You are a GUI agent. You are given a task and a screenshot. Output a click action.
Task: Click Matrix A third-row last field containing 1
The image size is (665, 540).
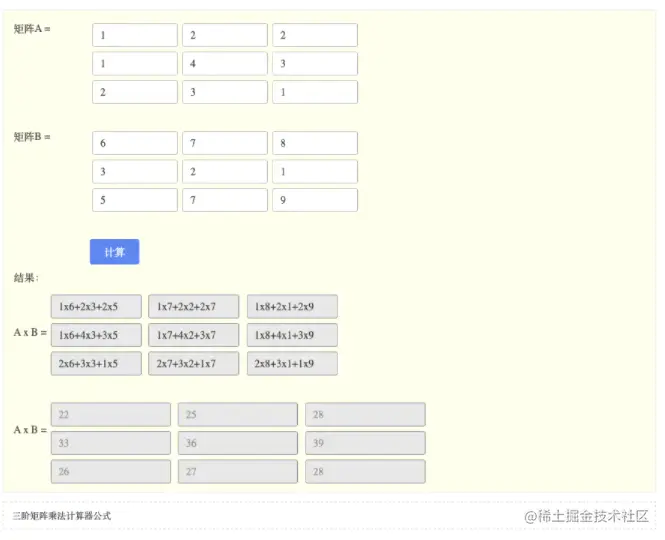(315, 92)
